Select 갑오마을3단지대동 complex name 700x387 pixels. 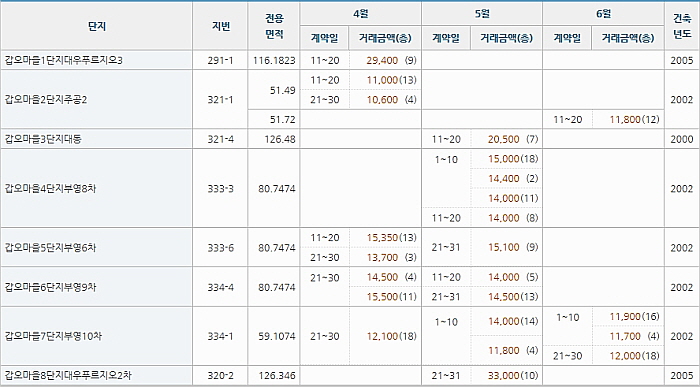click(42, 139)
